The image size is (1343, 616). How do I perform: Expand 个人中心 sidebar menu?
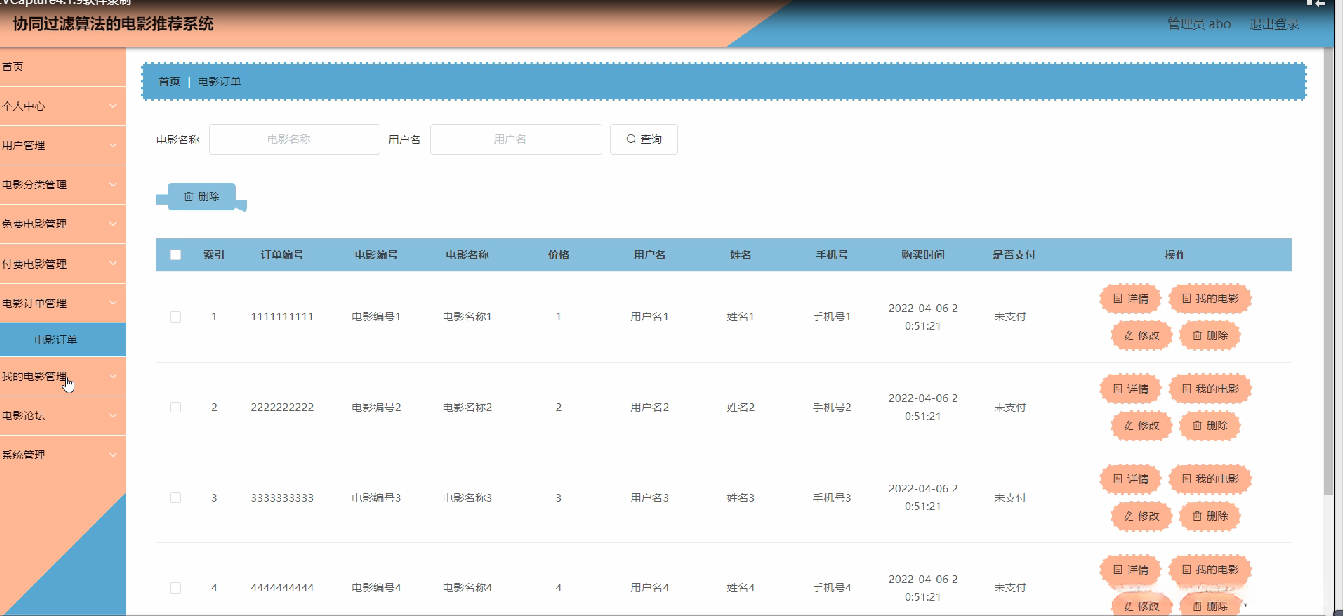63,105
